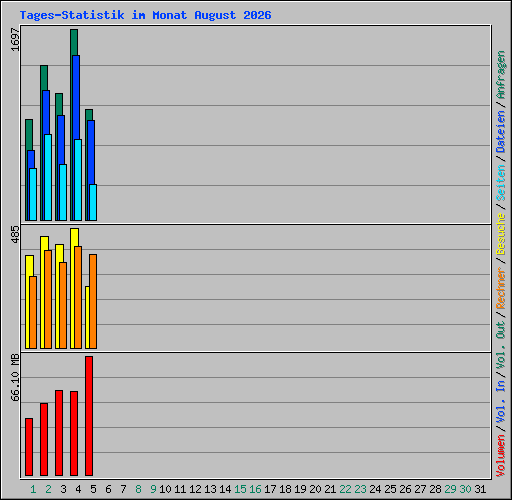Click the day 4 green Anfragen bar top
Viewport: 512px width, 500px height.
tap(74, 42)
